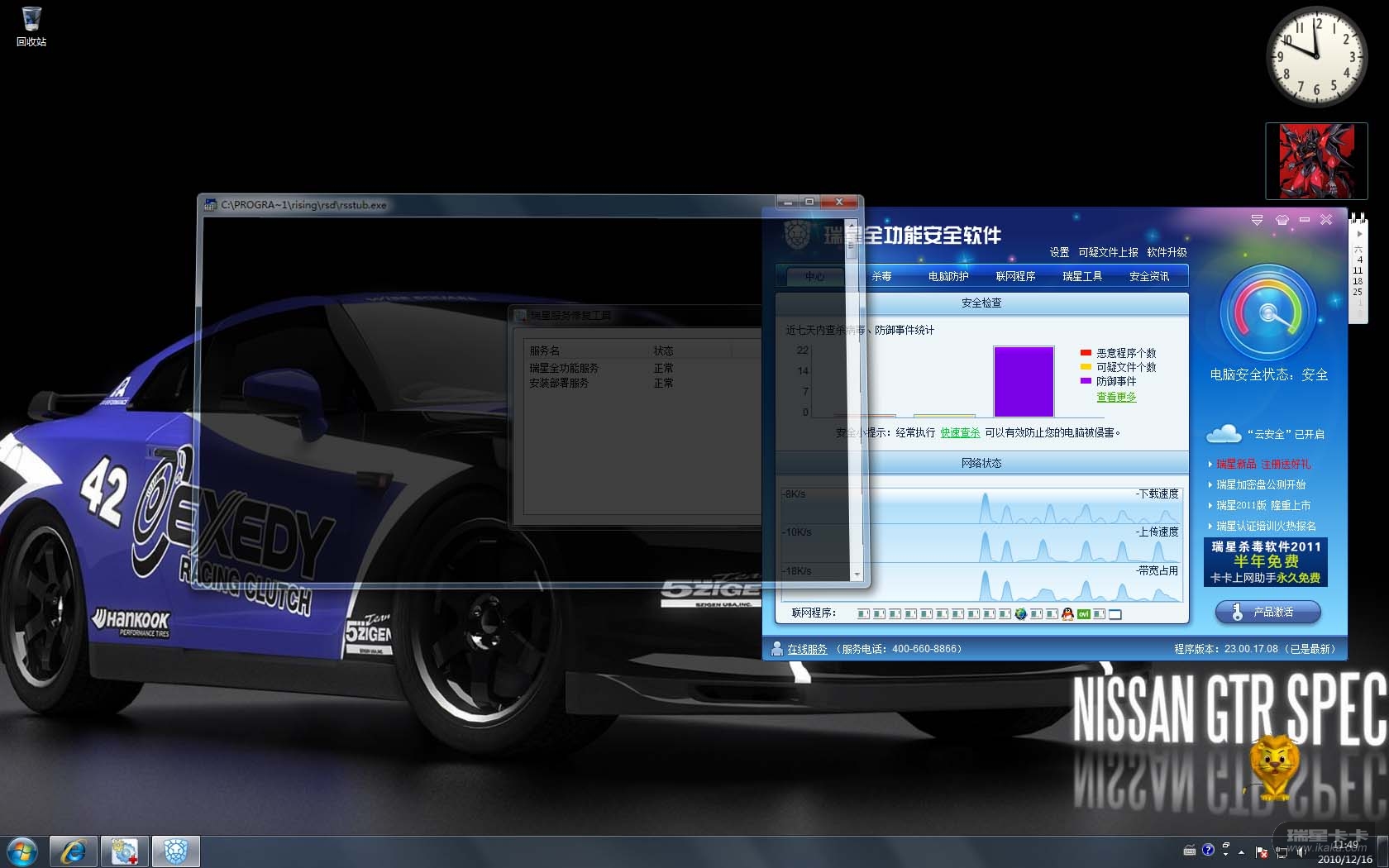Open the tray help question mark icon
Screen dimensions: 1389x868
(1208, 850)
